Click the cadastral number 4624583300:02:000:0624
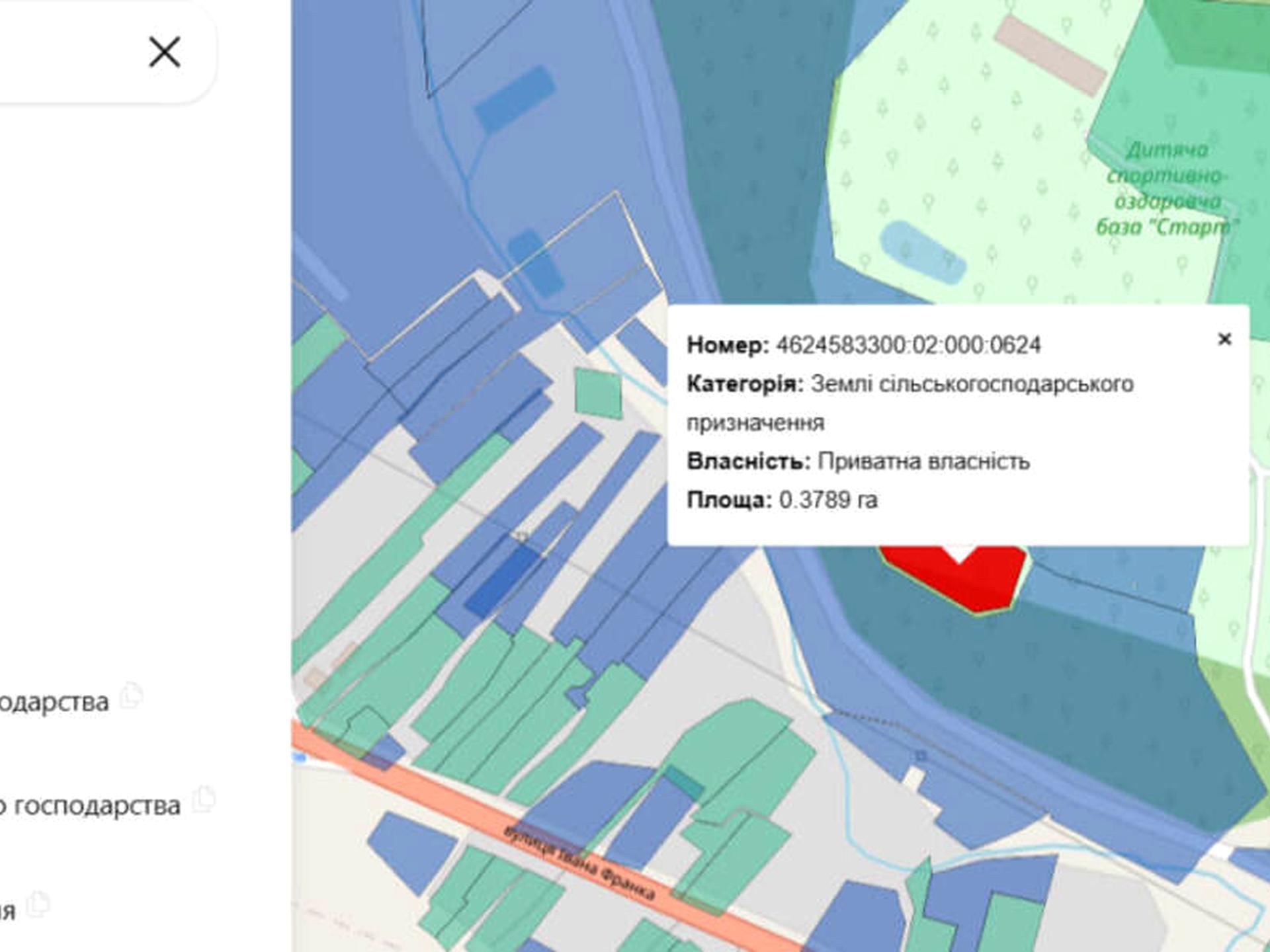This screenshot has width=1270, height=952. (x=908, y=345)
